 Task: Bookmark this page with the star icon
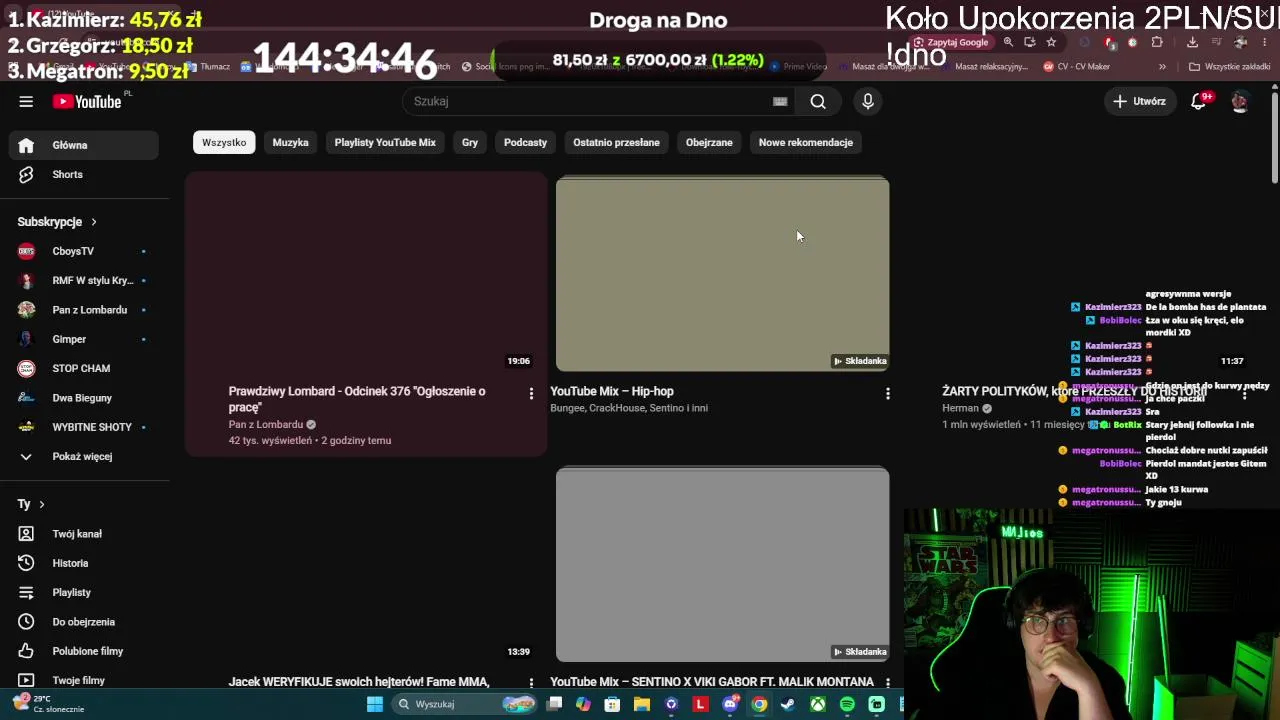coord(1051,42)
